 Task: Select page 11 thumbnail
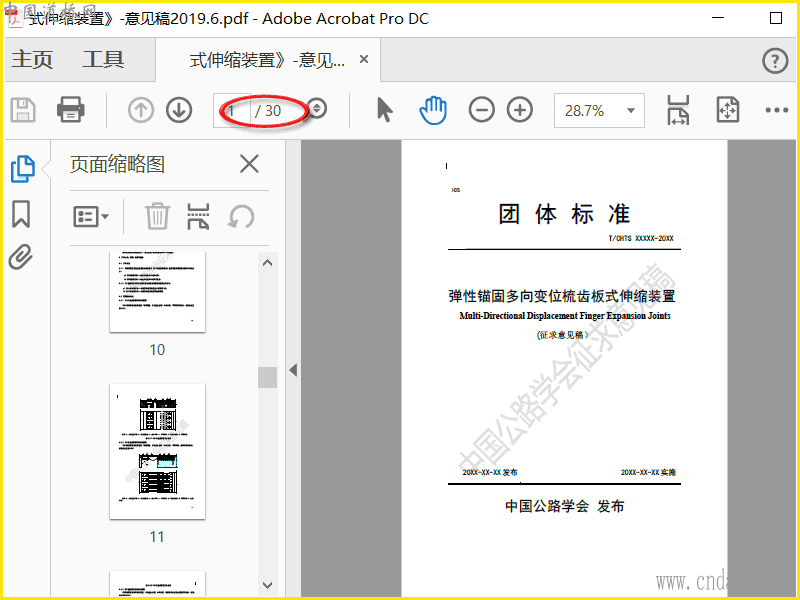(x=157, y=452)
